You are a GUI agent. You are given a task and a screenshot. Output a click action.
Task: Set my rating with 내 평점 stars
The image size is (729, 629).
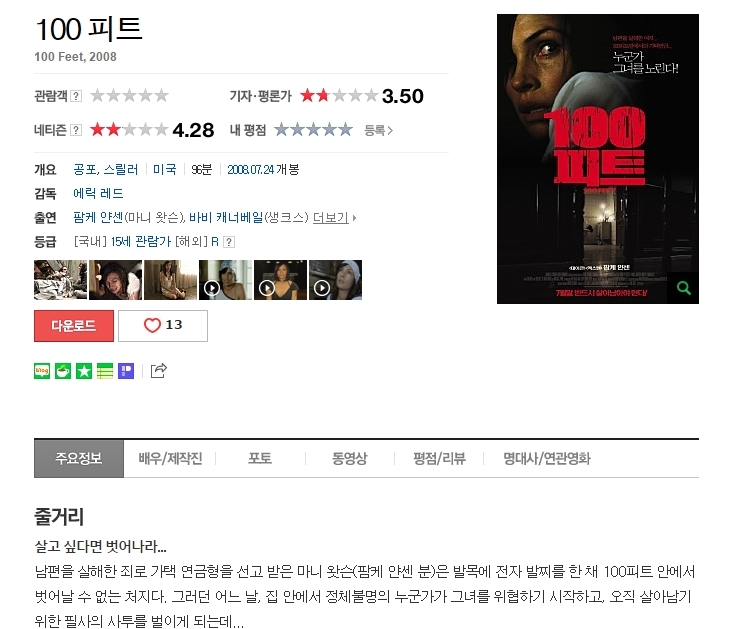pyautogui.click(x=313, y=129)
